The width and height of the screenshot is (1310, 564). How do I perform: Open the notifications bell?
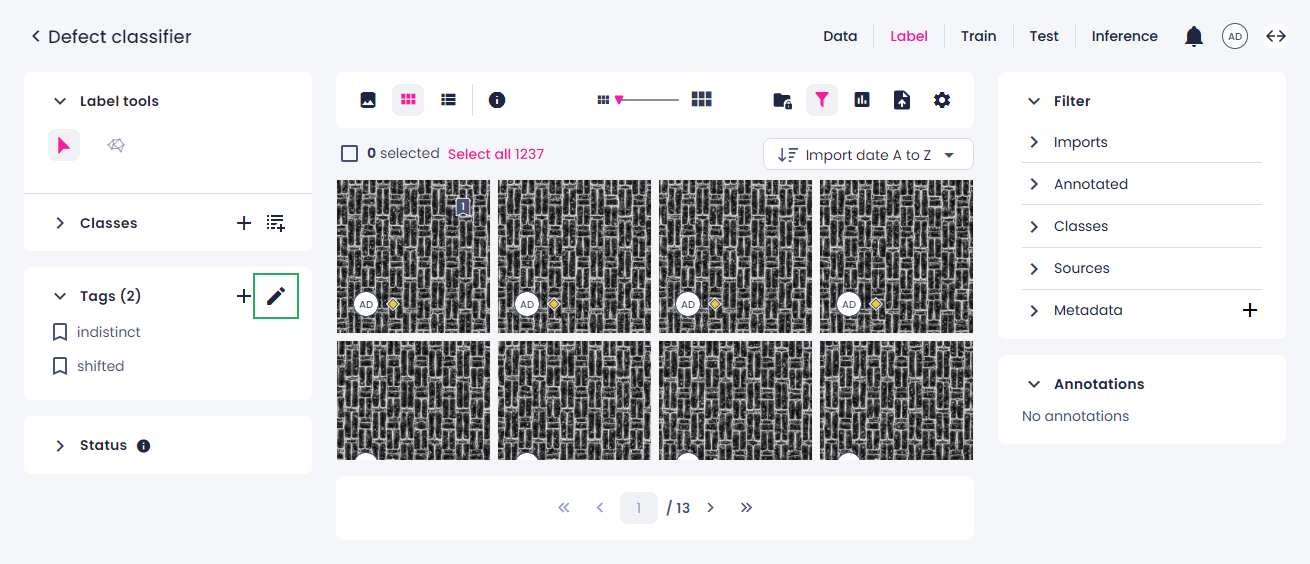coord(1194,37)
